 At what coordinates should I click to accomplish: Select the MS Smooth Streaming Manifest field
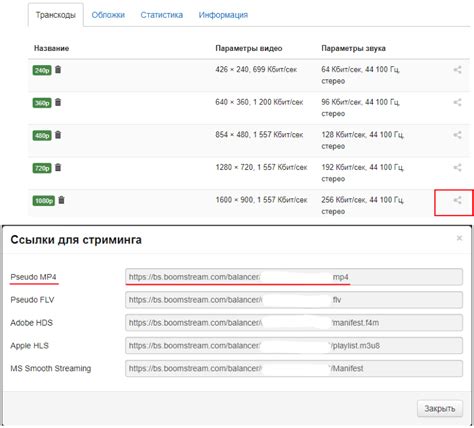(x=294, y=369)
